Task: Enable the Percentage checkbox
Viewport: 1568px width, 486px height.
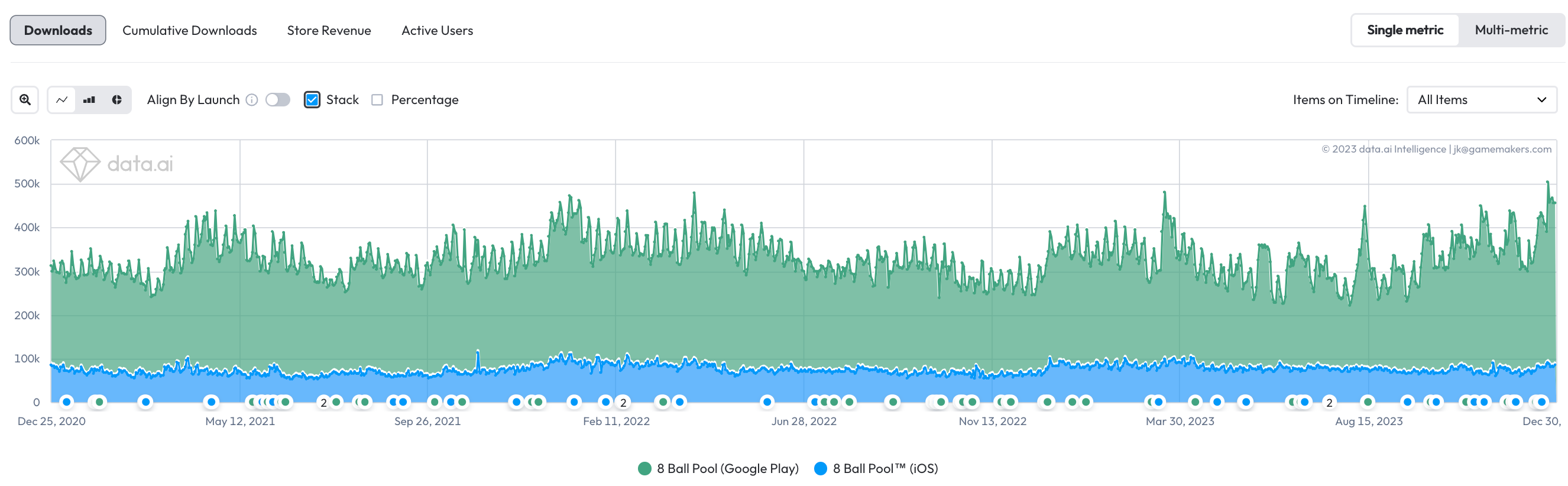Action: (377, 100)
